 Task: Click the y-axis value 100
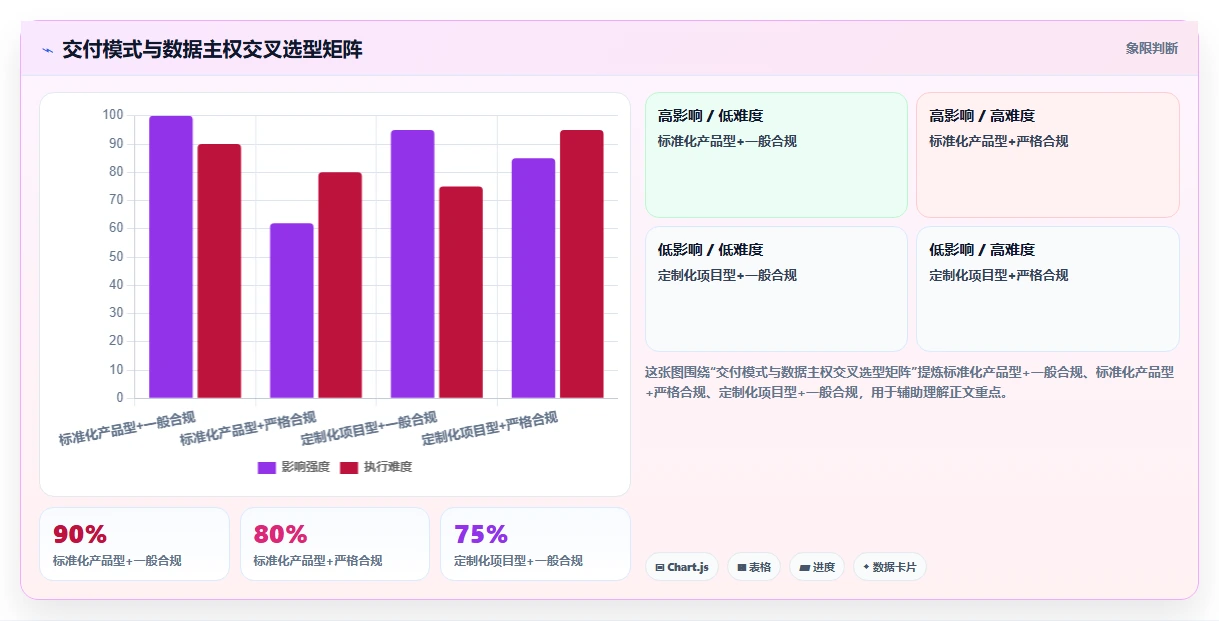112,116
